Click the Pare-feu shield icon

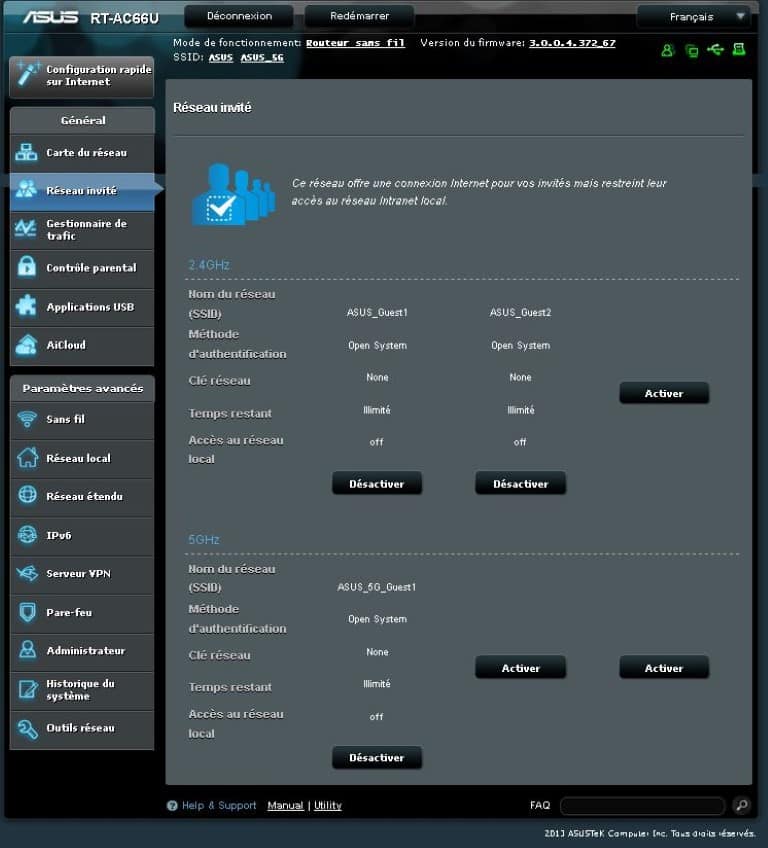tap(27, 612)
